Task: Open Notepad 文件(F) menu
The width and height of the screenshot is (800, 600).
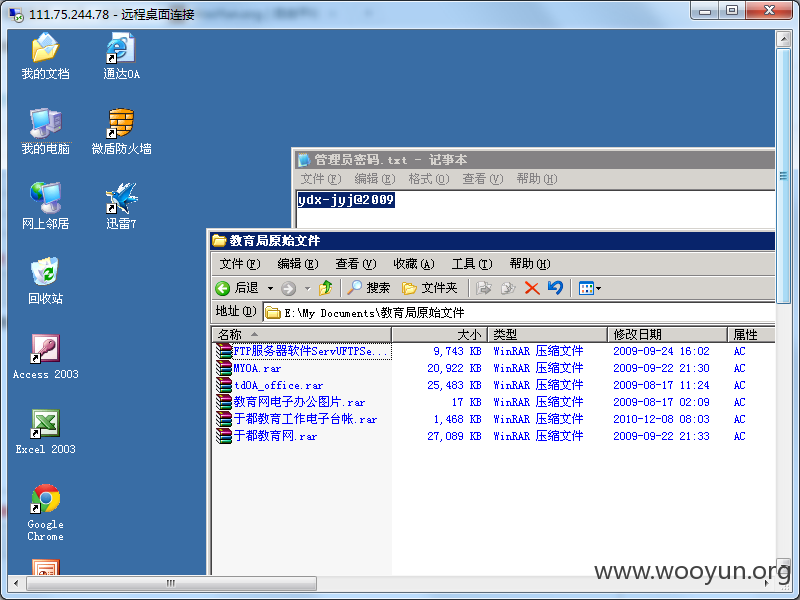Action: [320, 179]
